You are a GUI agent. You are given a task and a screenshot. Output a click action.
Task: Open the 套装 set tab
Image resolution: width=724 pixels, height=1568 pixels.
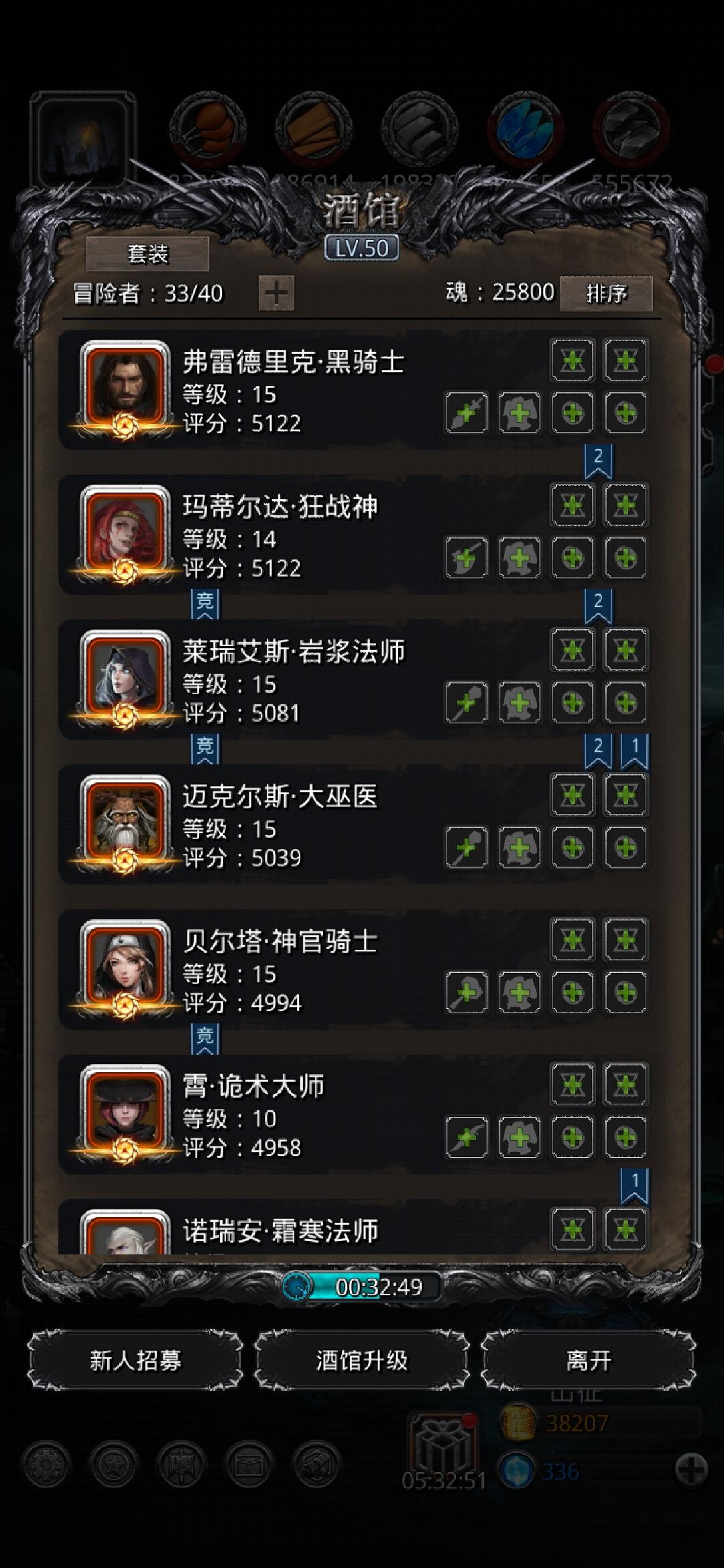[x=147, y=254]
